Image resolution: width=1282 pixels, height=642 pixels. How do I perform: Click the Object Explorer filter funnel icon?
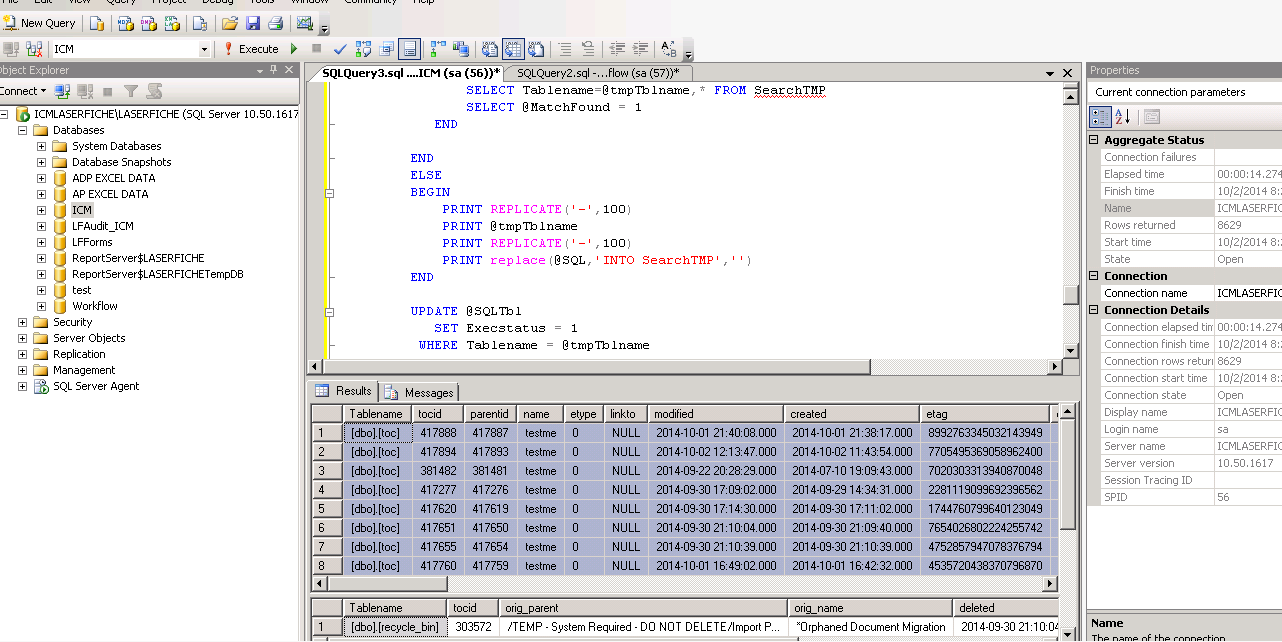131,91
